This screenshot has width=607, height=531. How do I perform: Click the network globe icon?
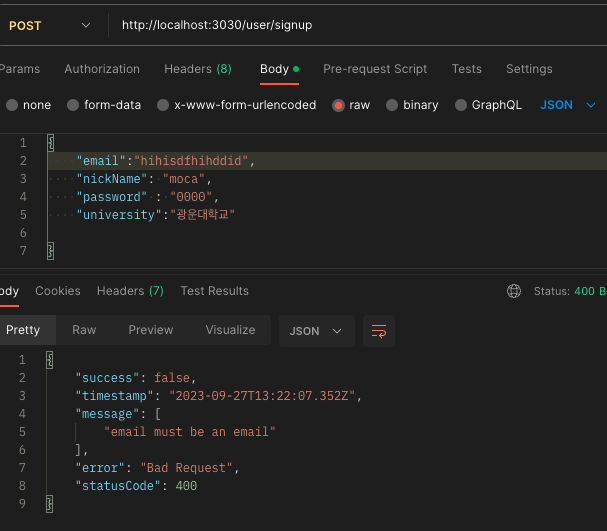[514, 291]
